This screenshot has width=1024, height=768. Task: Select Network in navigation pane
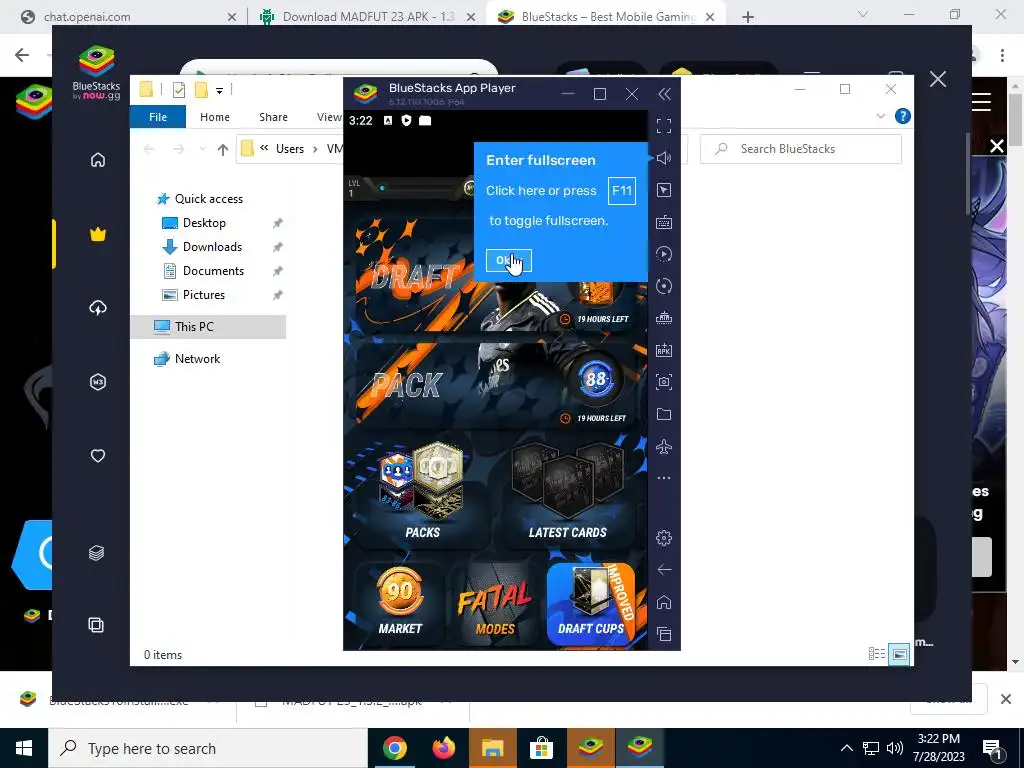point(197,359)
